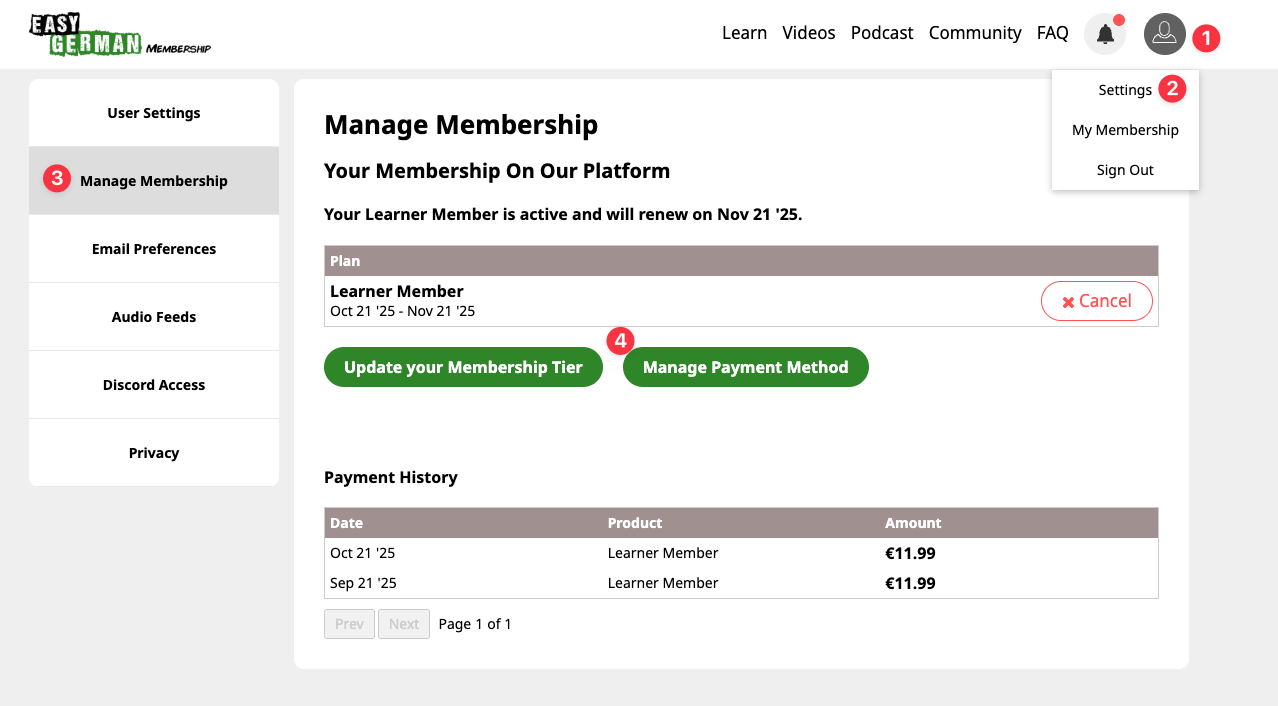Open the notifications bell icon
Image resolution: width=1278 pixels, height=706 pixels.
pos(1105,34)
